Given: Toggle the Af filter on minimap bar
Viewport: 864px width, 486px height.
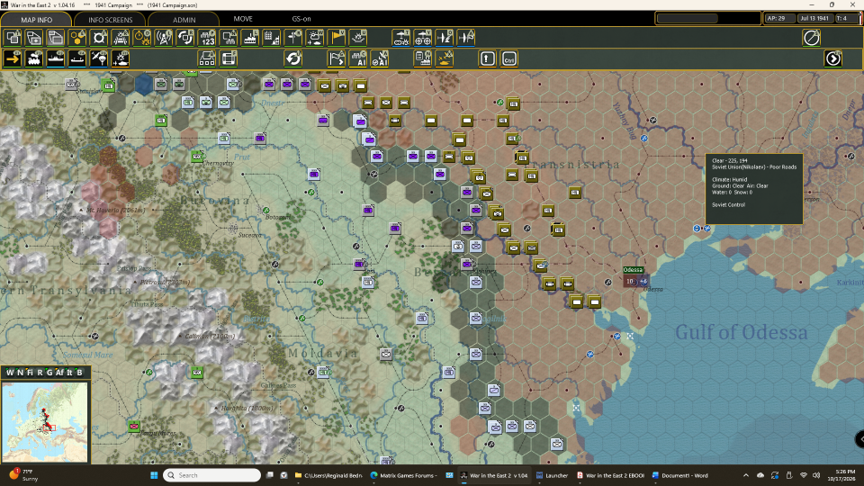Looking at the screenshot, I should pos(60,372).
